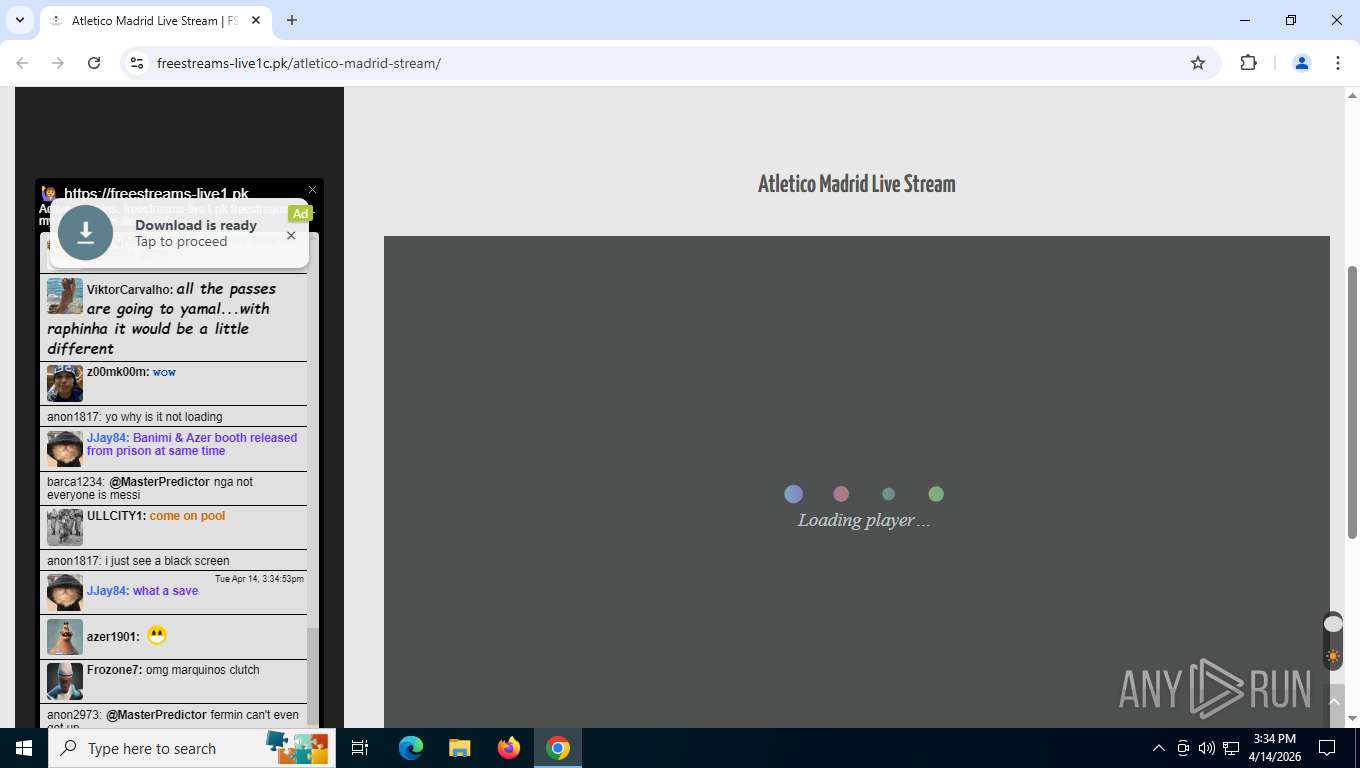Launch Firefox from taskbar
The height and width of the screenshot is (768, 1360).
(509, 748)
